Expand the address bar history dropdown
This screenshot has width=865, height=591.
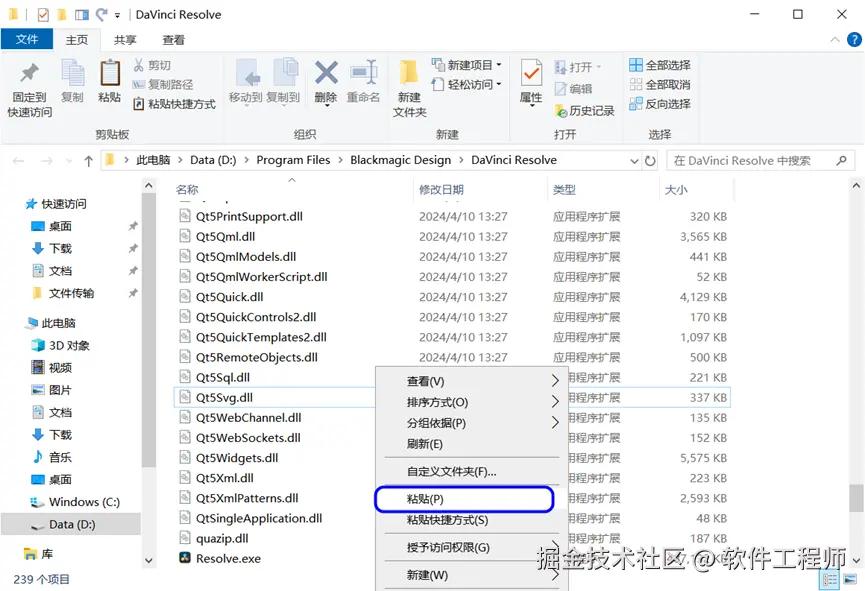click(634, 161)
